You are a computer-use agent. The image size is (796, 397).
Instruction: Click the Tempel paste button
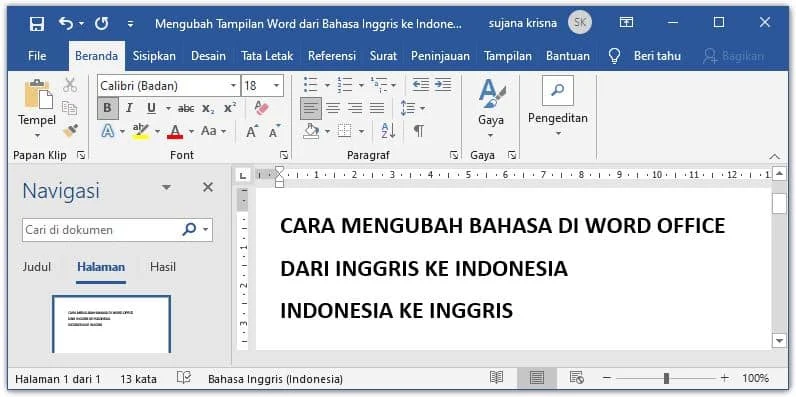pos(37,109)
